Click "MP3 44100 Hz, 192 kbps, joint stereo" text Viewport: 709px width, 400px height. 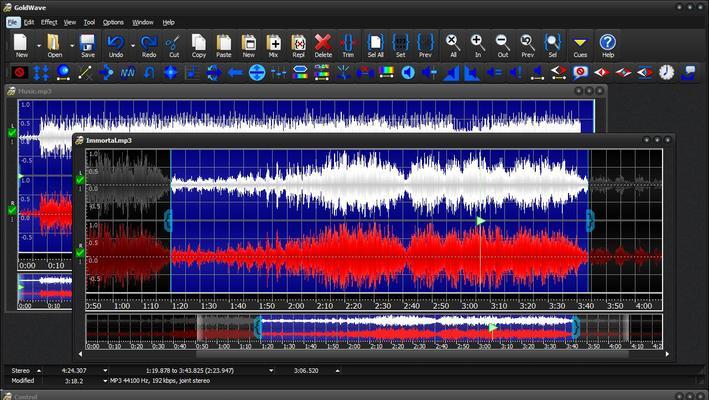coord(160,381)
